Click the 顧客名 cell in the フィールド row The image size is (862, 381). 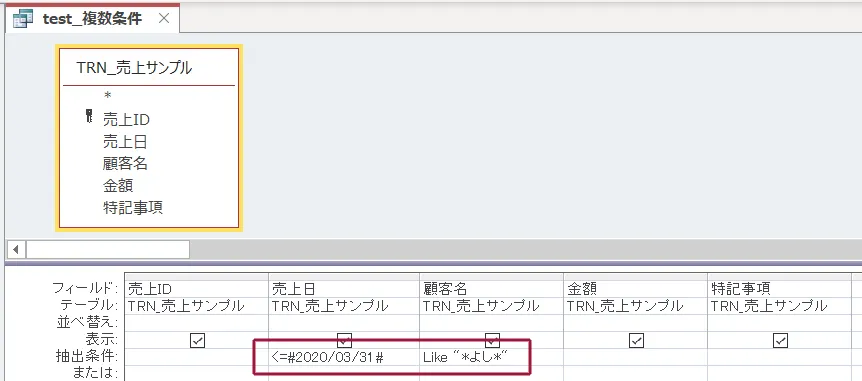(492, 289)
